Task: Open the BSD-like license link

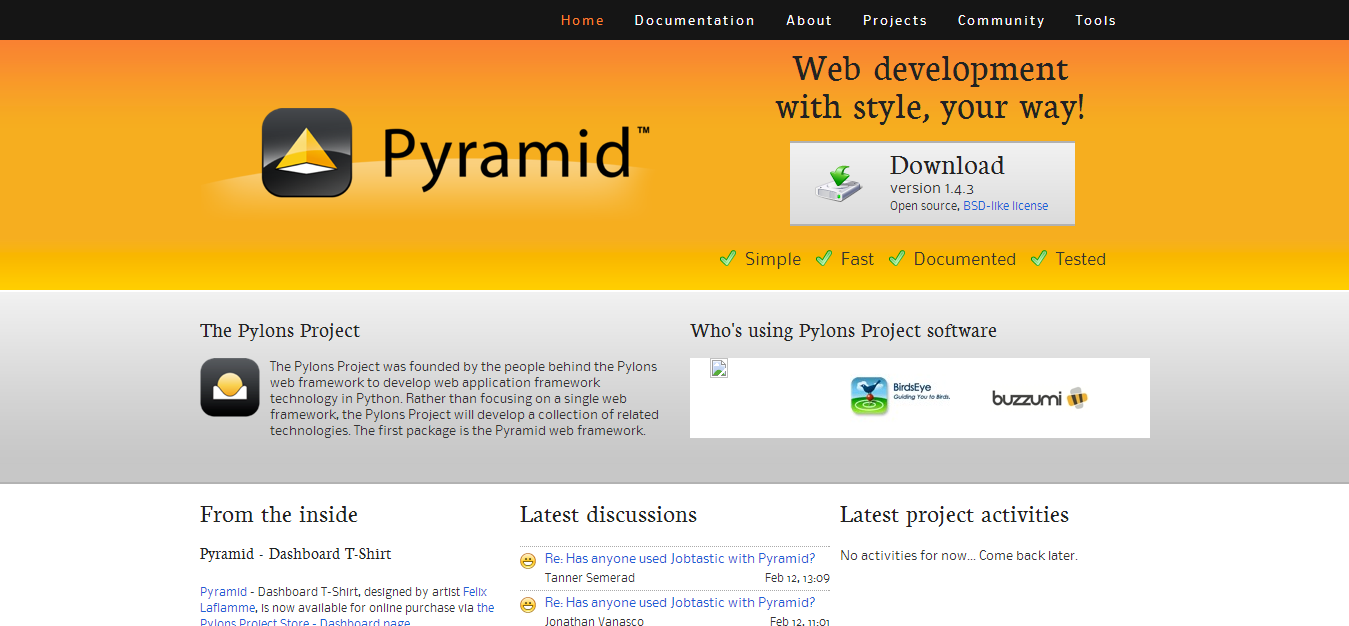Action: tap(1005, 206)
